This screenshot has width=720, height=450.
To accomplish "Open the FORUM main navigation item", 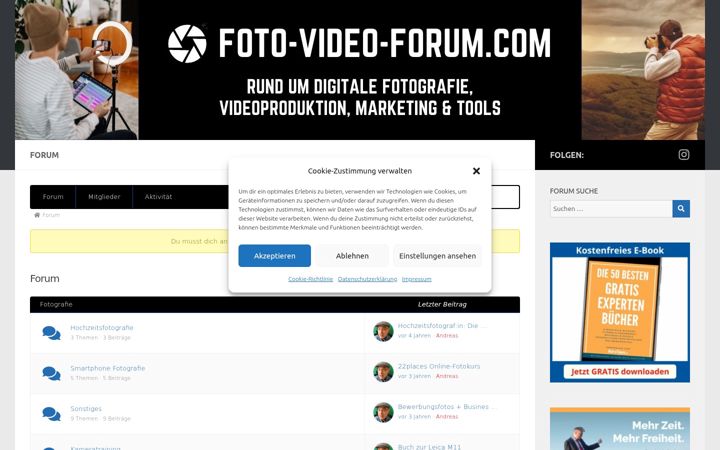I will (x=44, y=155).
